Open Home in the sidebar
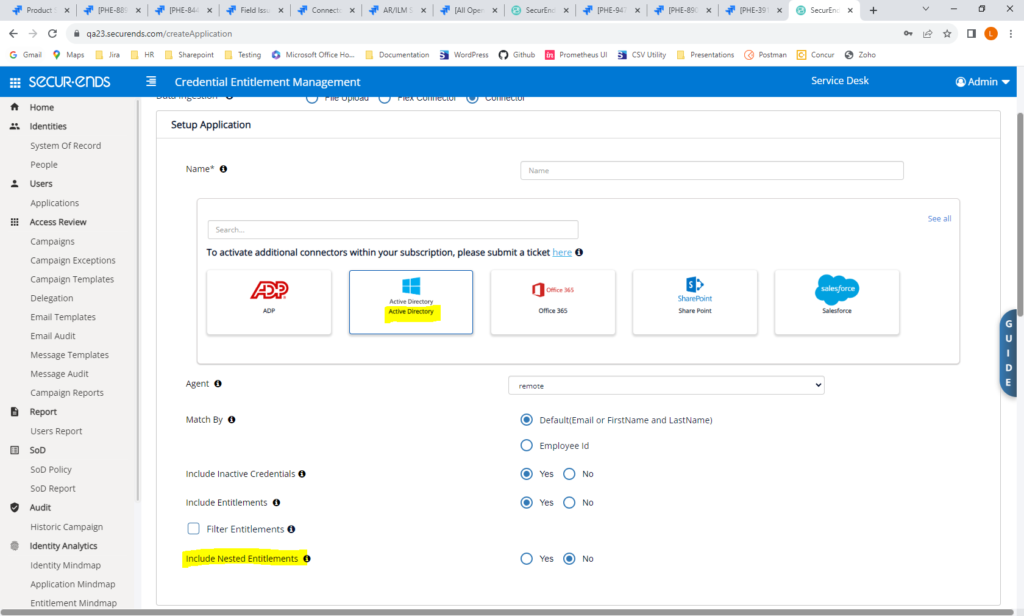Image resolution: width=1024 pixels, height=616 pixels. tap(42, 107)
